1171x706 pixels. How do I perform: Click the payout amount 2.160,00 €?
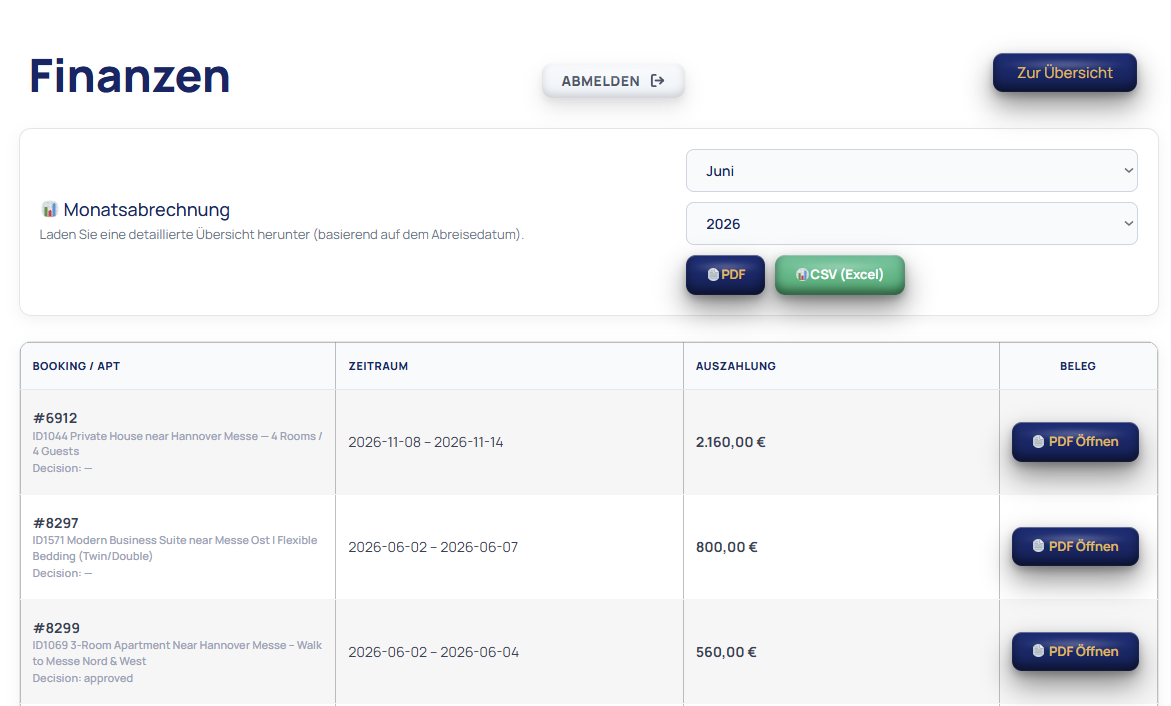coord(730,442)
